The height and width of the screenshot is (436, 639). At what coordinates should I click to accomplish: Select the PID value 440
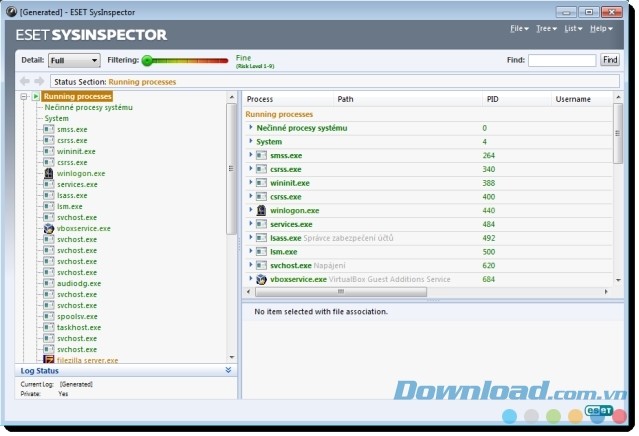coord(489,210)
